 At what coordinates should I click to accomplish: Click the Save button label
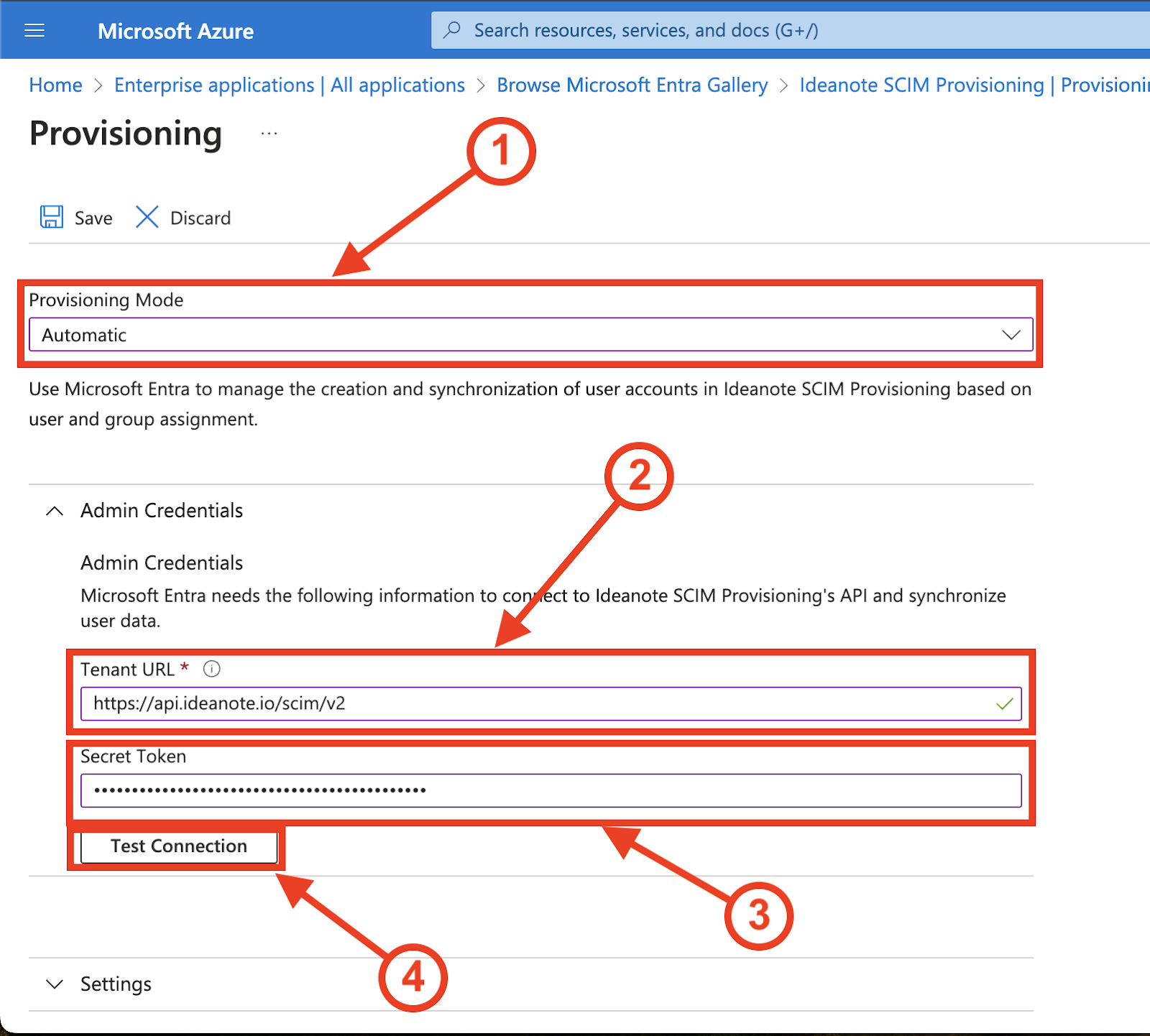(93, 218)
